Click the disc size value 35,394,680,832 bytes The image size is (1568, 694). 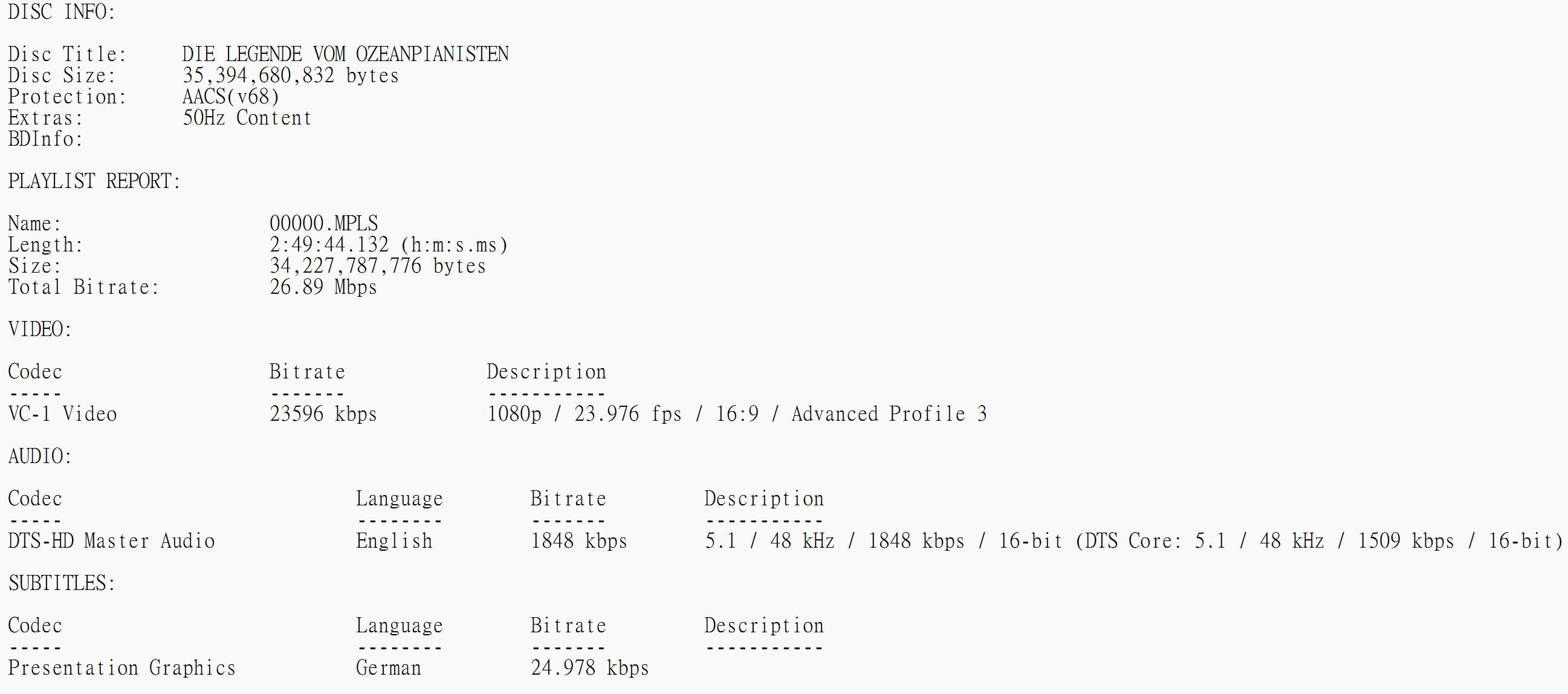tap(290, 76)
